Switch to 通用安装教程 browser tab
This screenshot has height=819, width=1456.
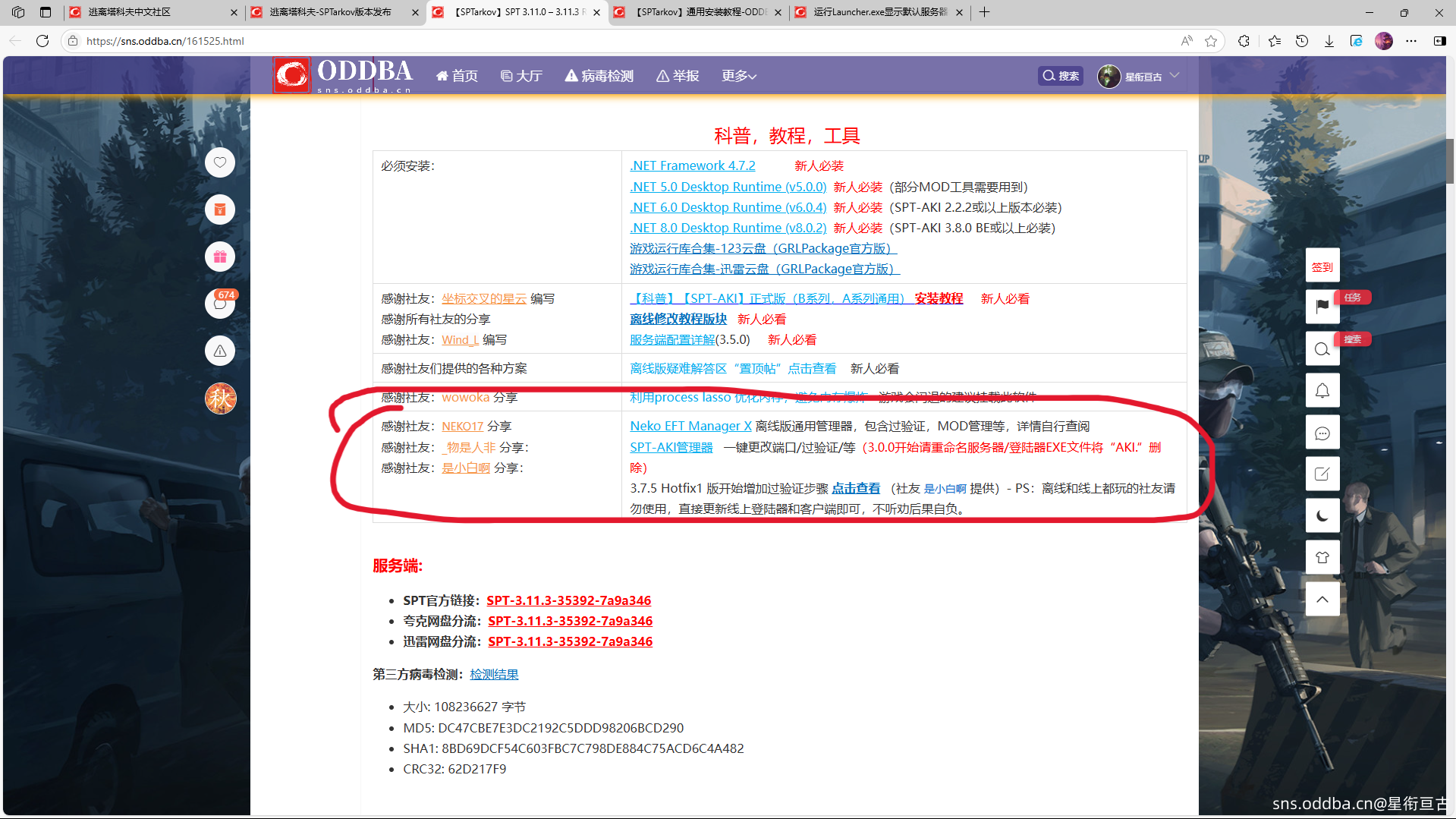tap(697, 12)
